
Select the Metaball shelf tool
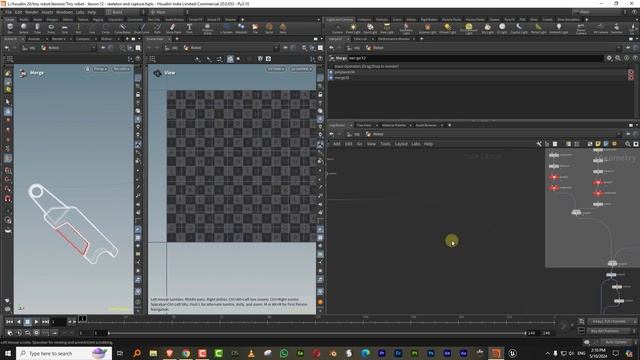pyautogui.click(x=241, y=28)
